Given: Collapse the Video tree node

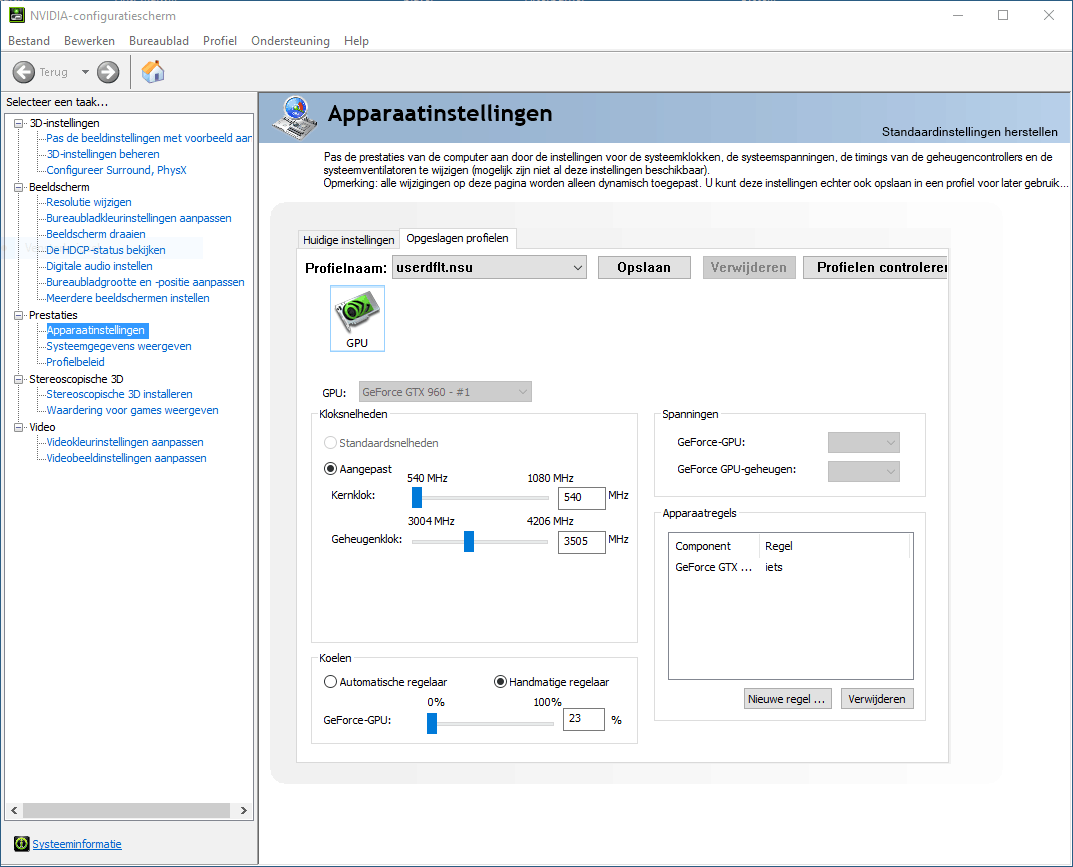Looking at the screenshot, I should coord(18,427).
